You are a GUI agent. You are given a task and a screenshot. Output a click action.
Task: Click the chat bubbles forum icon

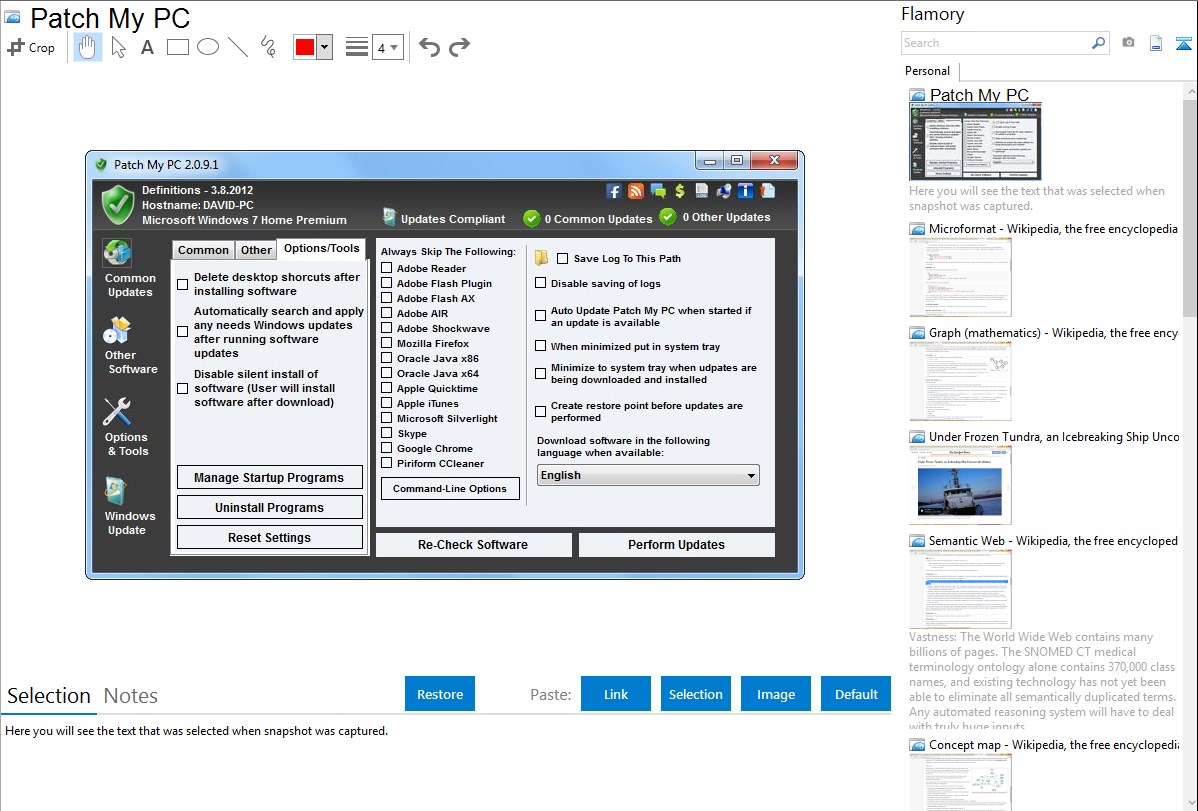657,191
